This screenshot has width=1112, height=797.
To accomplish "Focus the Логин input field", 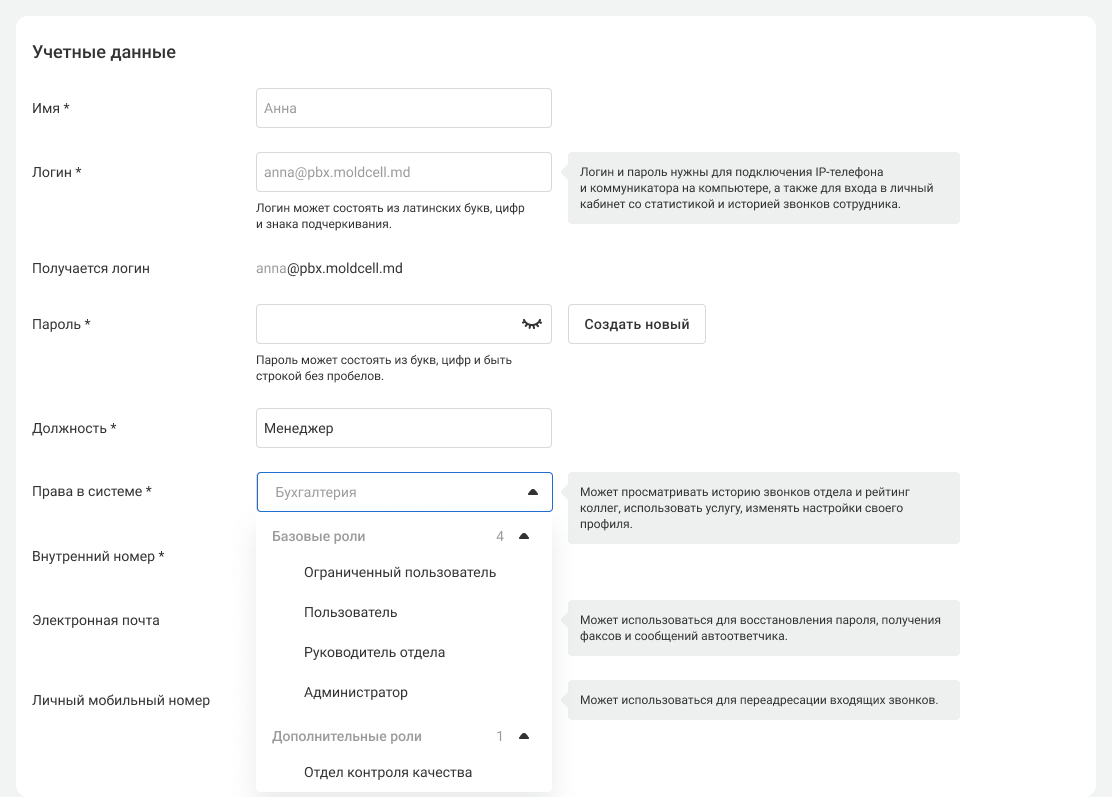I will point(403,172).
